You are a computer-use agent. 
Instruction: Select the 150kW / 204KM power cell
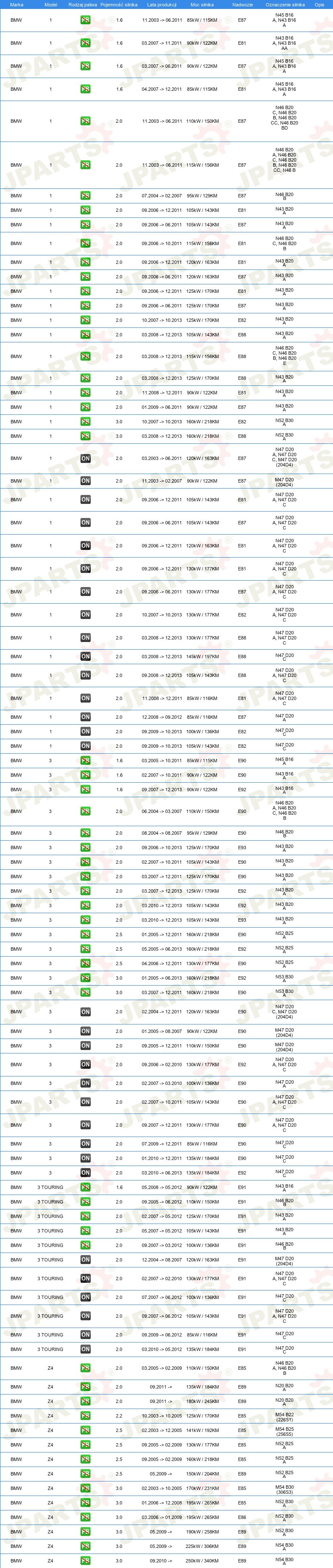(x=202, y=1474)
